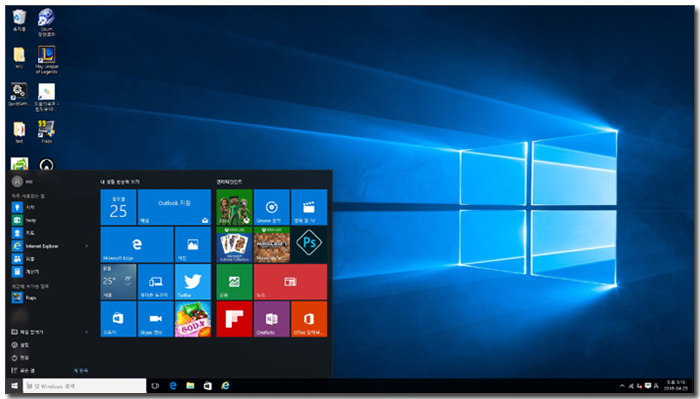700x399 pixels.
Task: Select the League of Legends desktop shortcut
Action: 46,59
